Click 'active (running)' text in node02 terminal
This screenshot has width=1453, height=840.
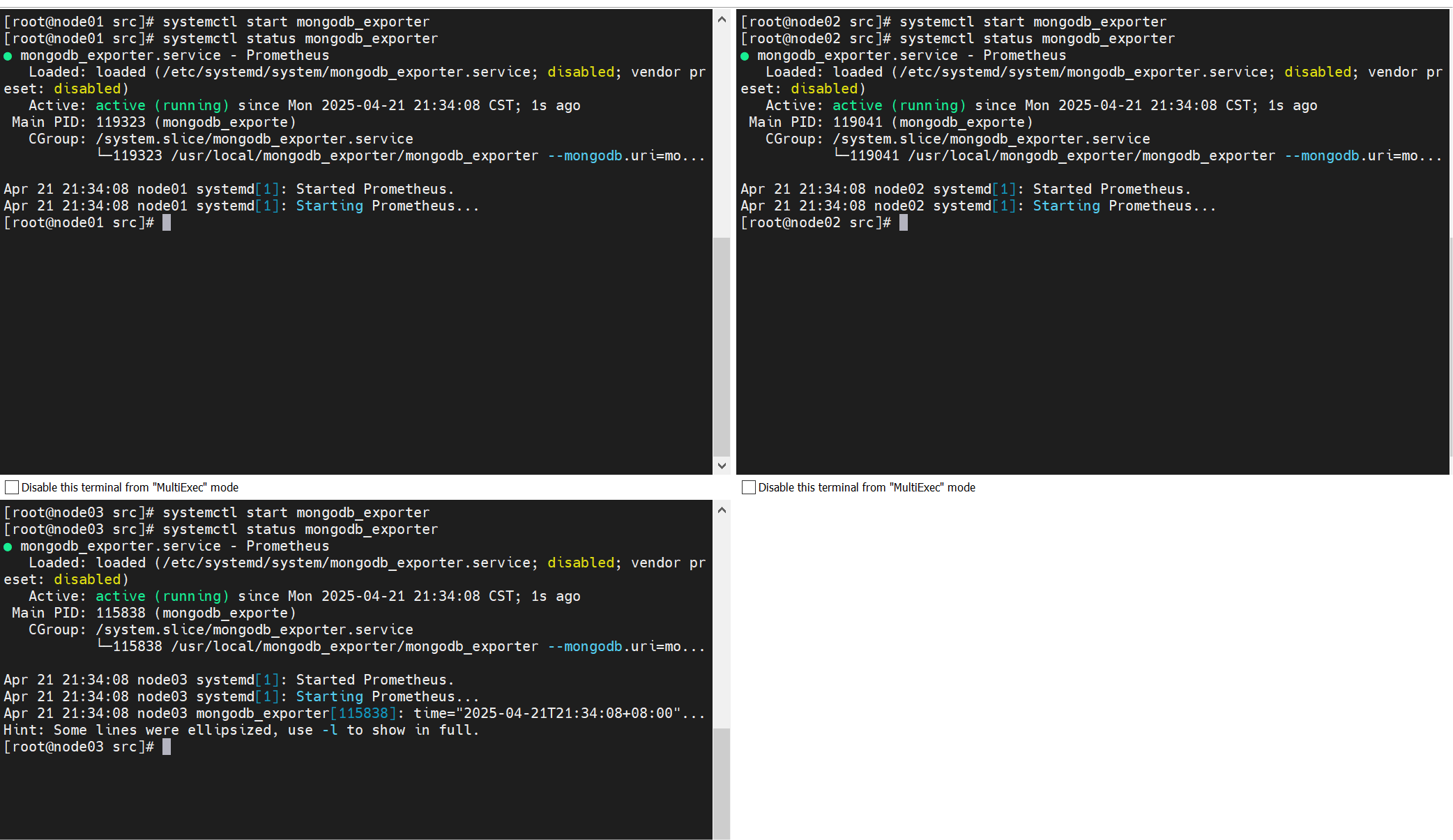pos(899,105)
